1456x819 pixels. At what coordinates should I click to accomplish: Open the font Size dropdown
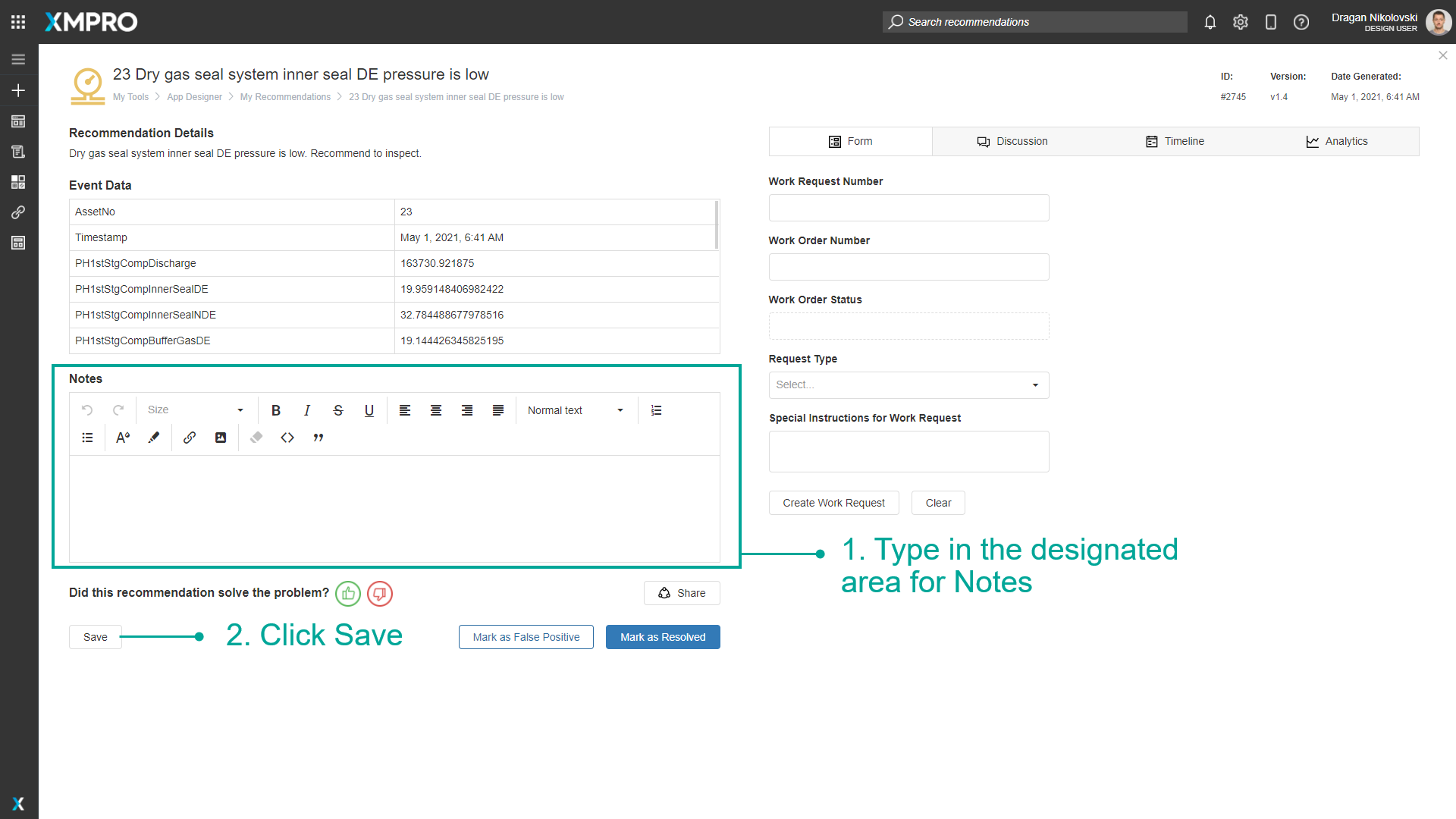[196, 410]
